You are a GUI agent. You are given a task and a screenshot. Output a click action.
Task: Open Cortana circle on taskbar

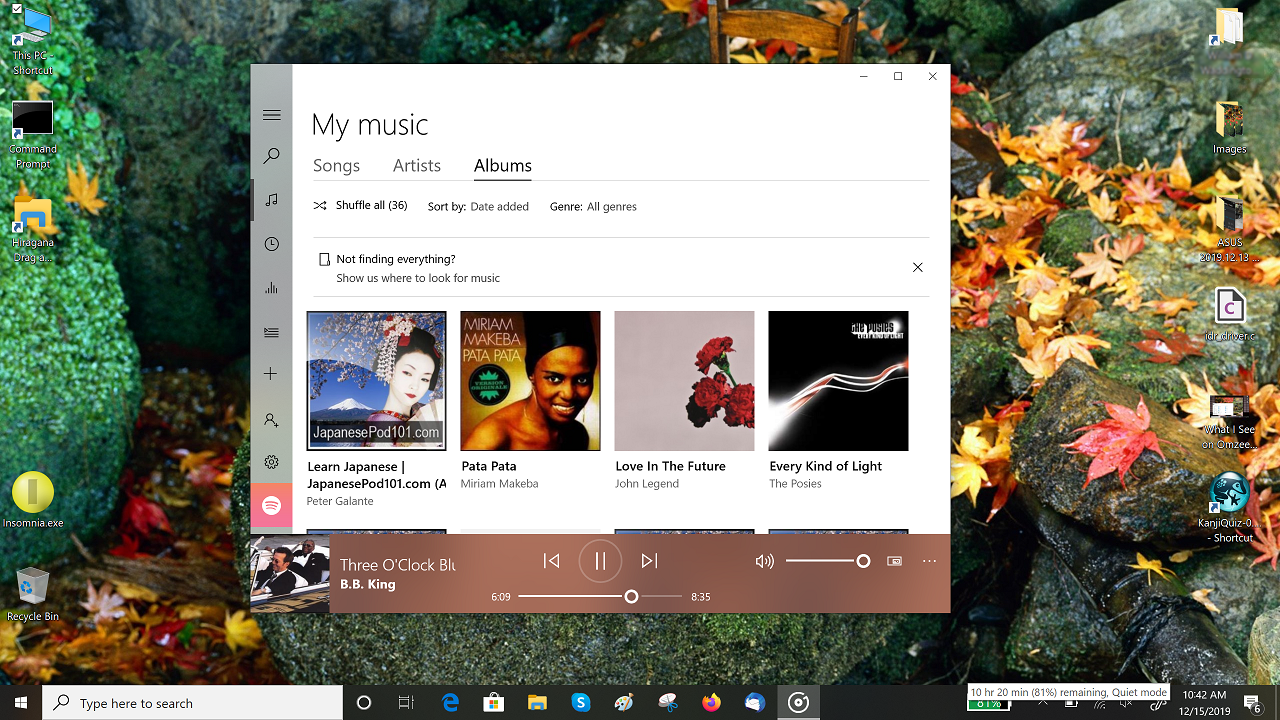[364, 703]
